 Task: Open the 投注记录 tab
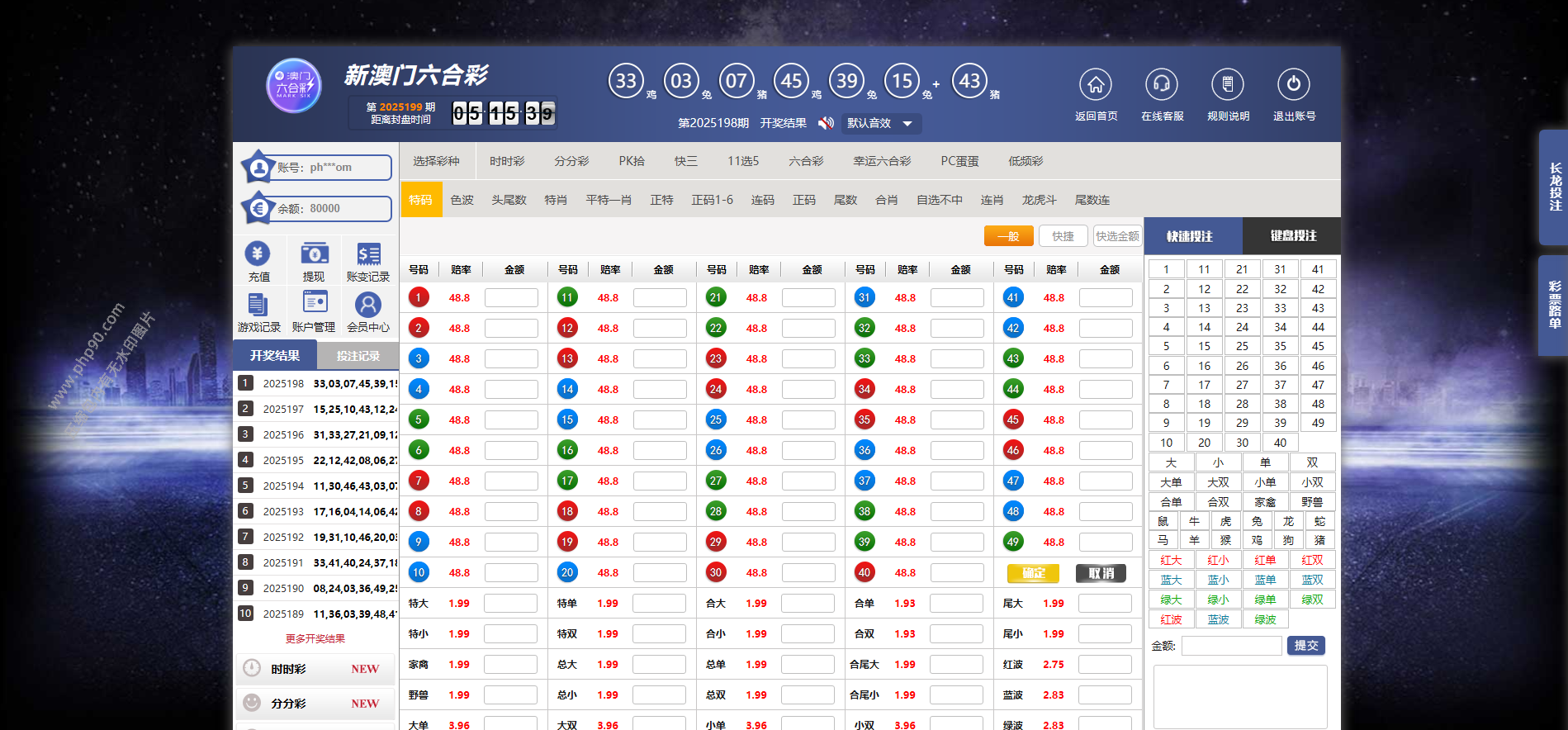click(x=358, y=356)
